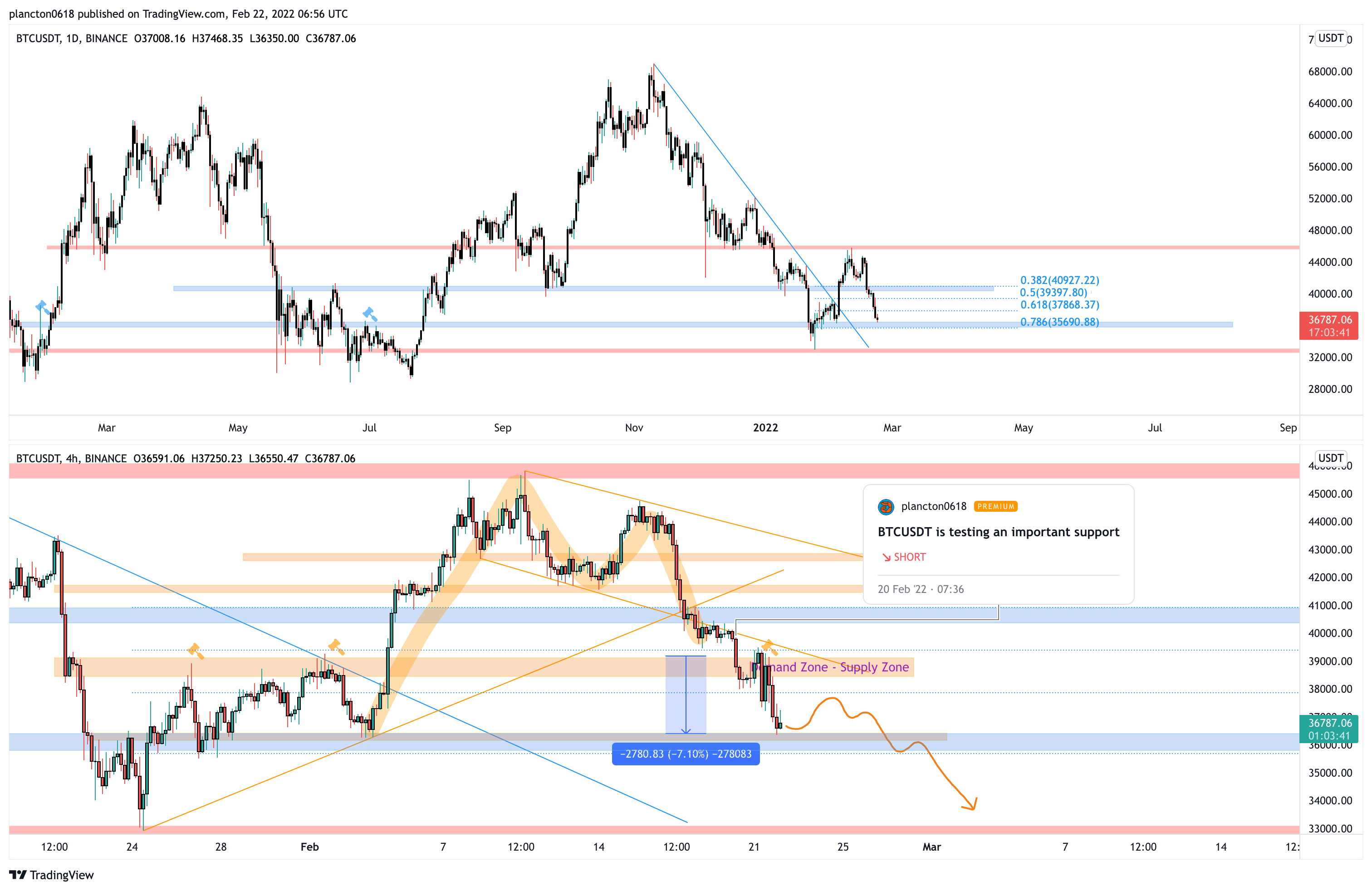Click the TradingView logo at the bottom left

(51, 875)
